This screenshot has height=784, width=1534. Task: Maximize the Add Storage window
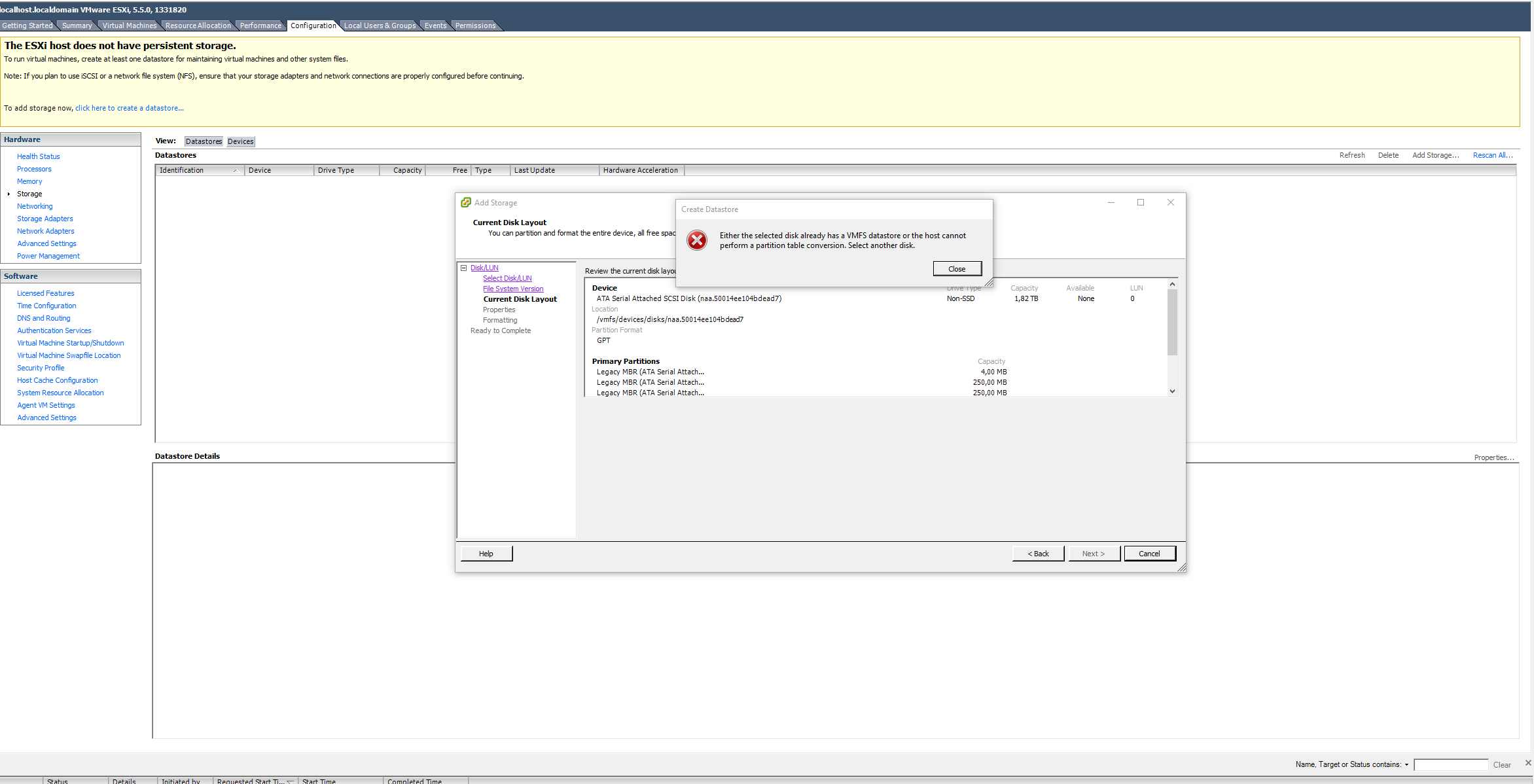pyautogui.click(x=1141, y=203)
